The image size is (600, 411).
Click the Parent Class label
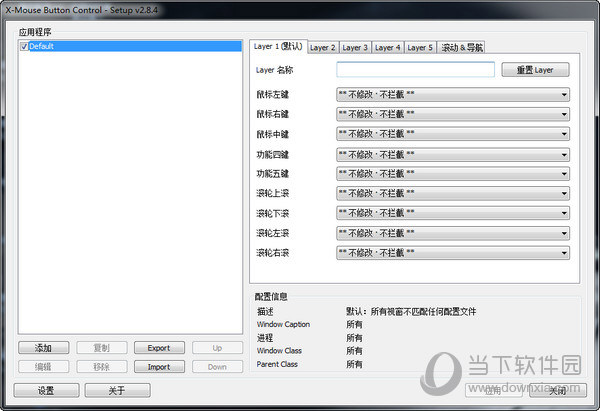(277, 364)
